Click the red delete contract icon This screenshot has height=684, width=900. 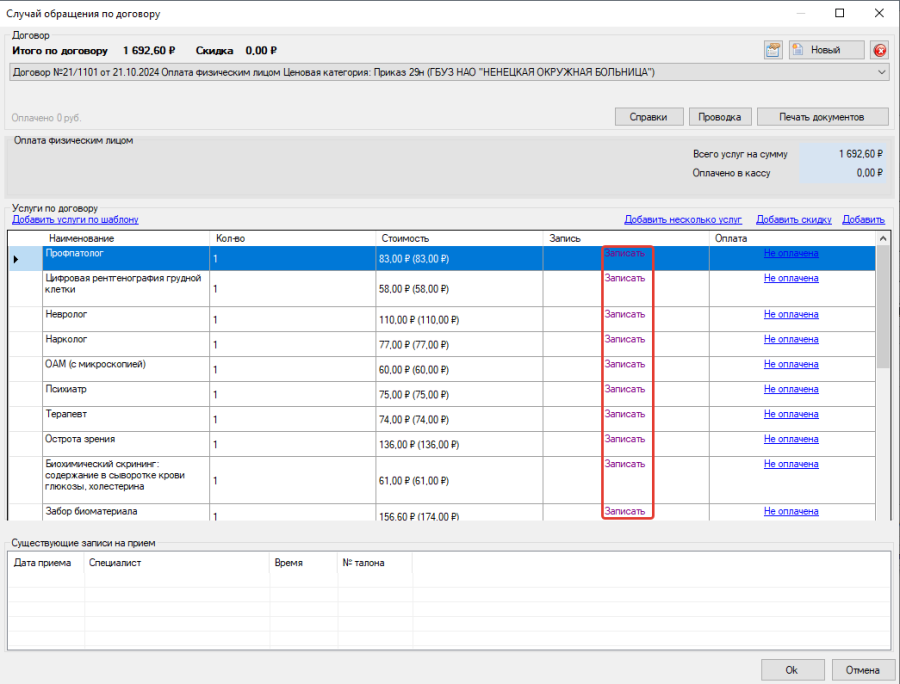pyautogui.click(x=879, y=50)
